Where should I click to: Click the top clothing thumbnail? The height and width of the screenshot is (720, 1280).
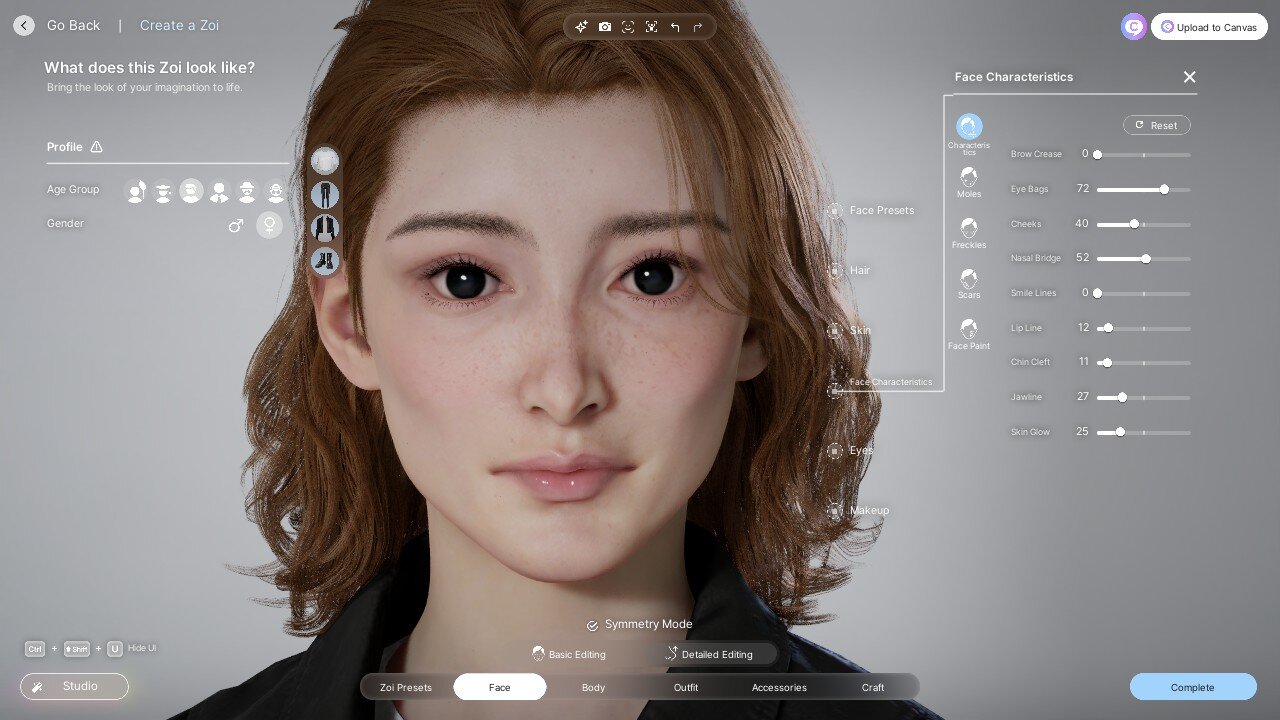(325, 160)
